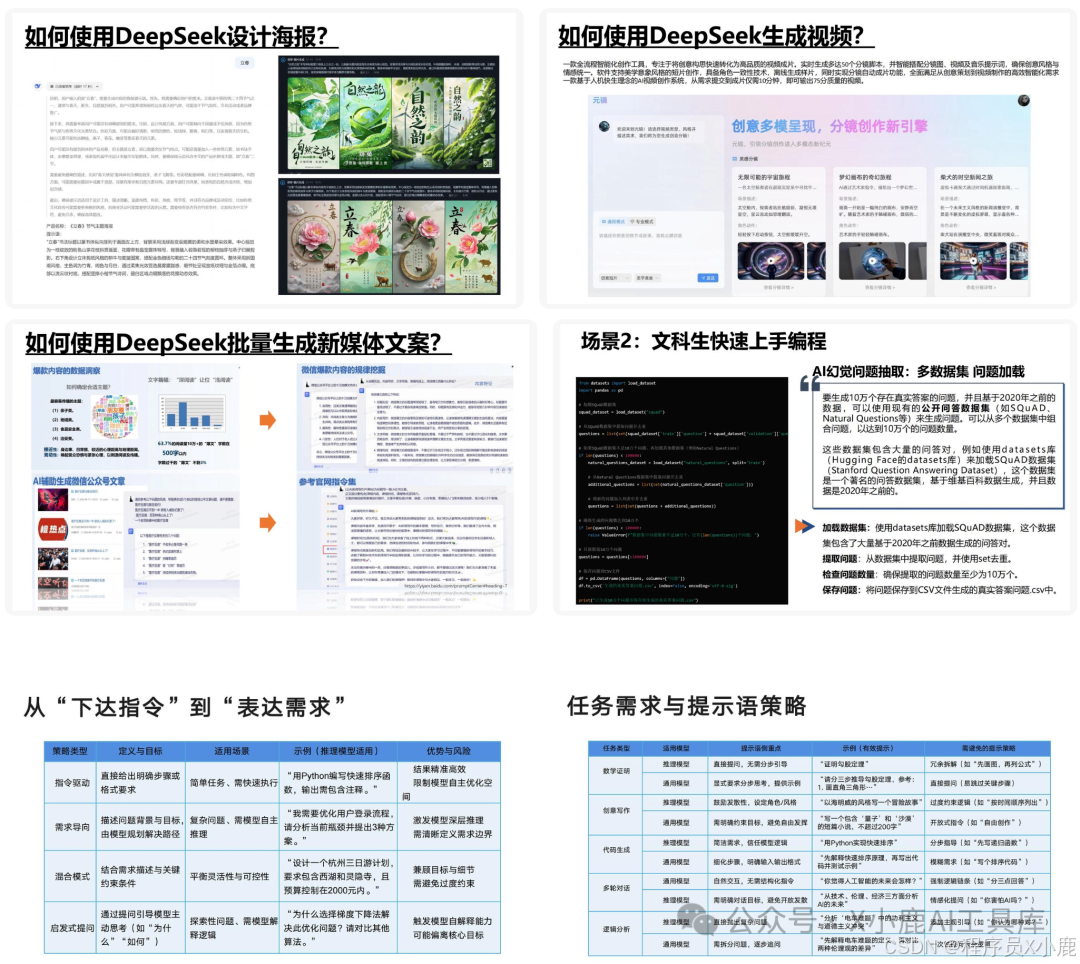Select the 创意写作 task row label
Screen dimensions: 1080x964
pyautogui.click(x=616, y=810)
